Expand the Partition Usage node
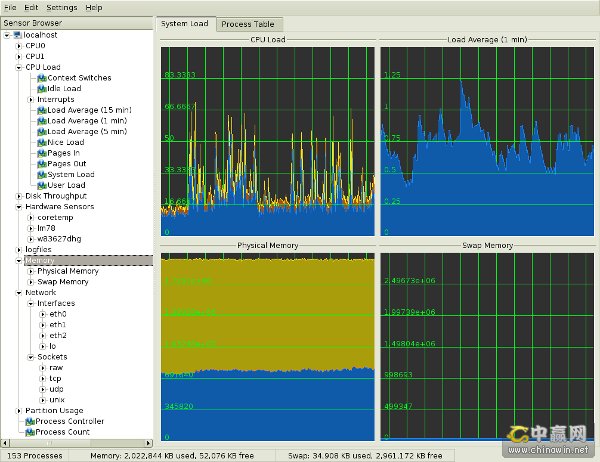The width and height of the screenshot is (600, 462). (19, 410)
